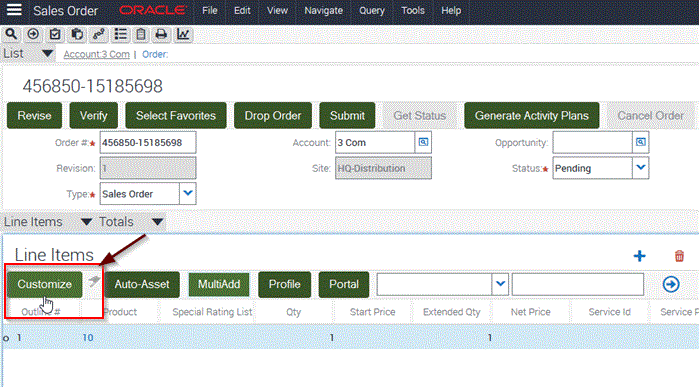Open the Line Items query field dropdown
Viewport: 699px width, 387px height.
pyautogui.click(x=500, y=284)
